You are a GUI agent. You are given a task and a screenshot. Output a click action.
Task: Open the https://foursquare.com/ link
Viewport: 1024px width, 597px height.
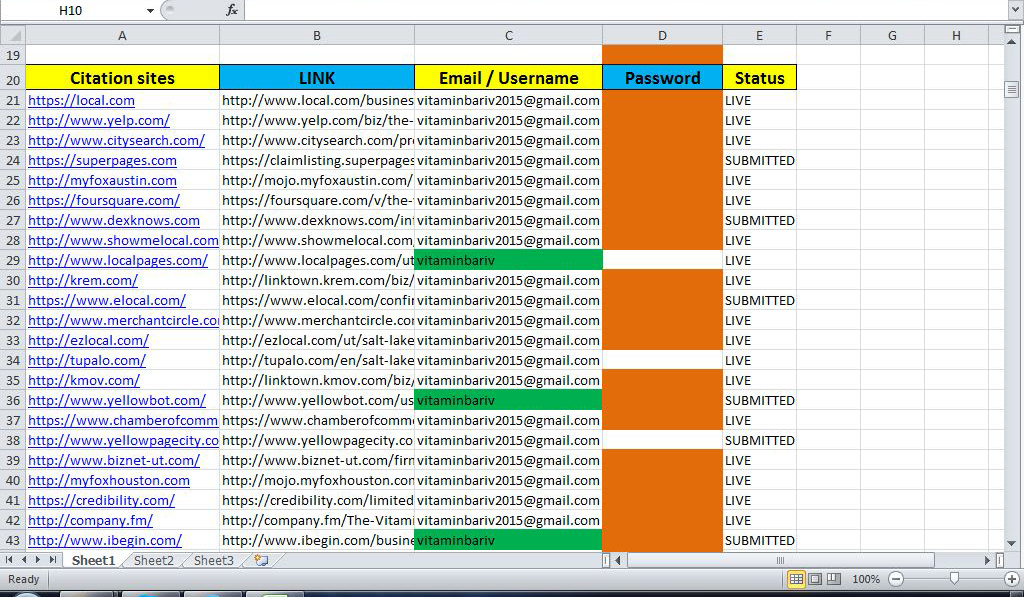104,201
